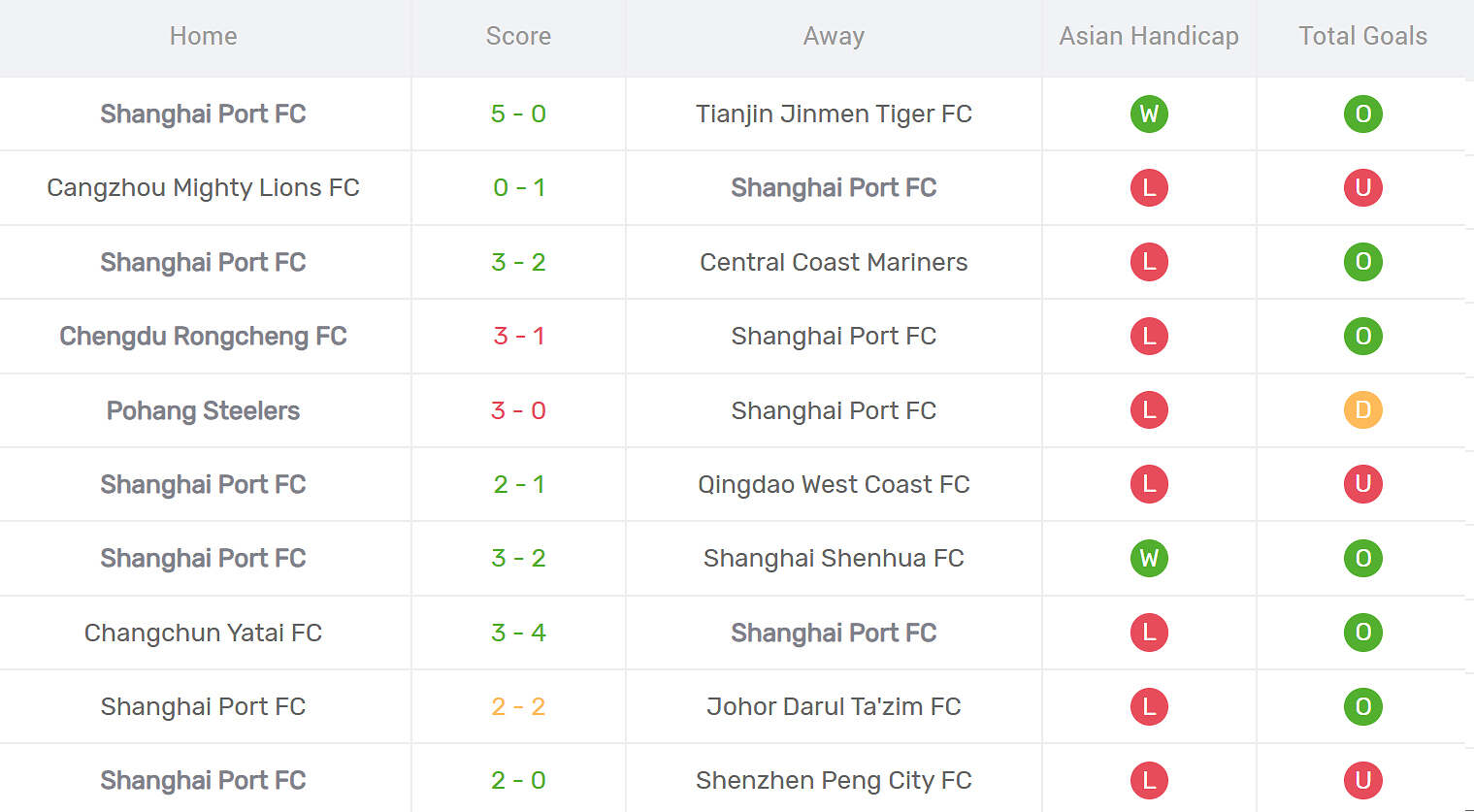Open the 3 - 4 score against Changchun Yatai
1474x812 pixels.
pos(518,633)
